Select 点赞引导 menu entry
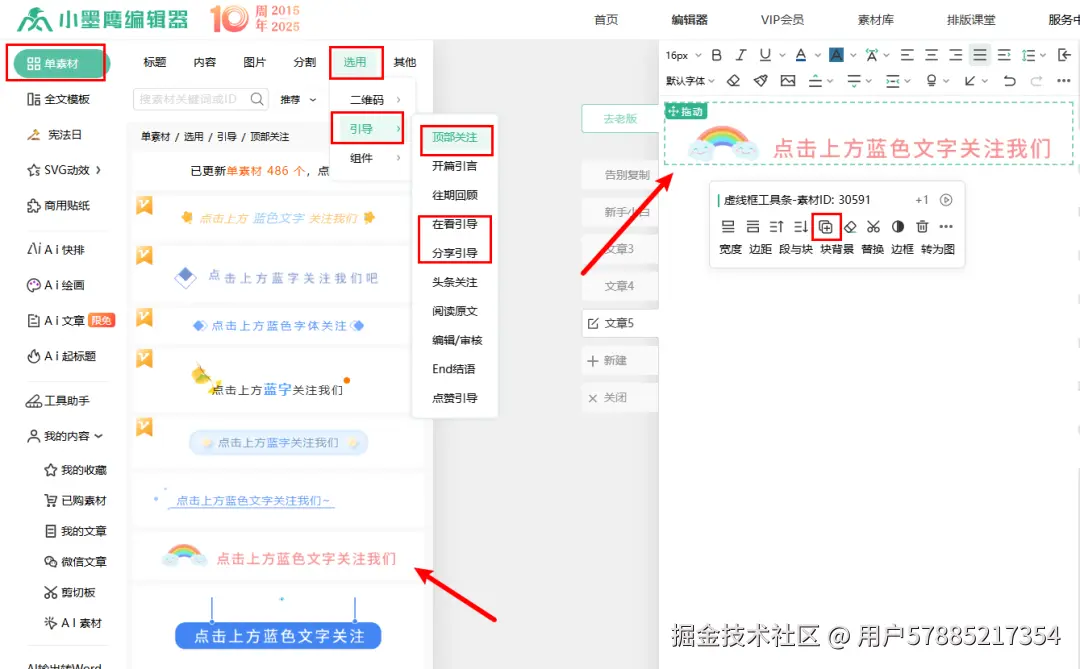Viewport: 1080px width, 669px height. (455, 398)
